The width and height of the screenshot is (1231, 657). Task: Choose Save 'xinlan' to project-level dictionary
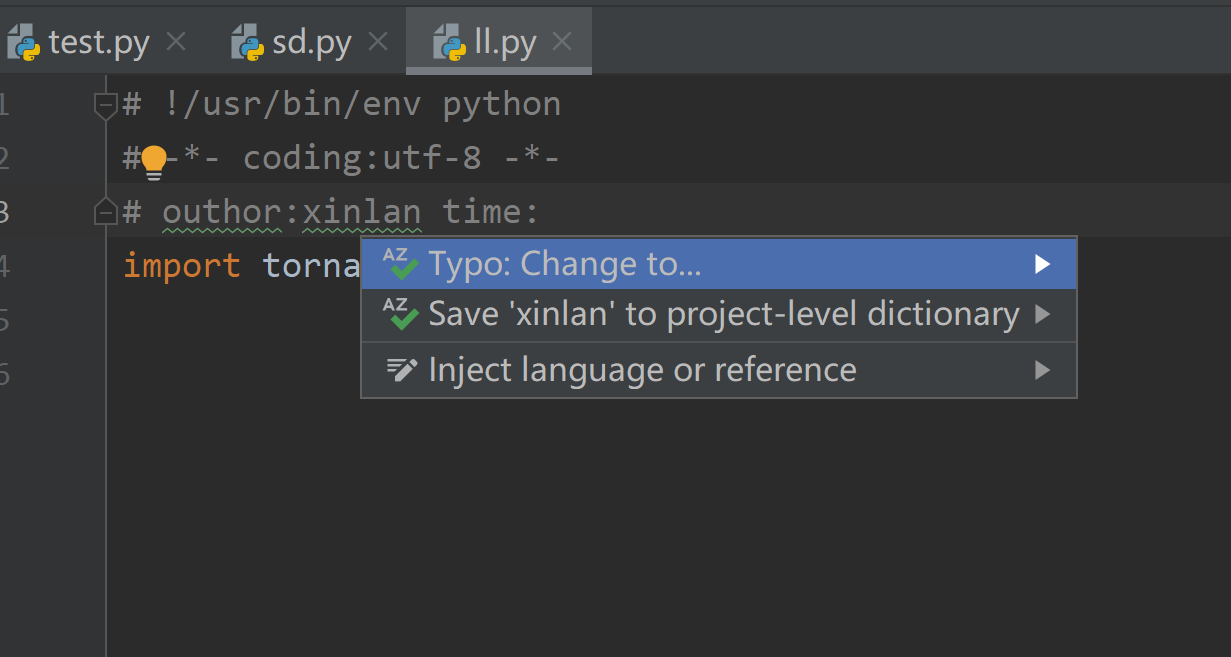tap(723, 314)
